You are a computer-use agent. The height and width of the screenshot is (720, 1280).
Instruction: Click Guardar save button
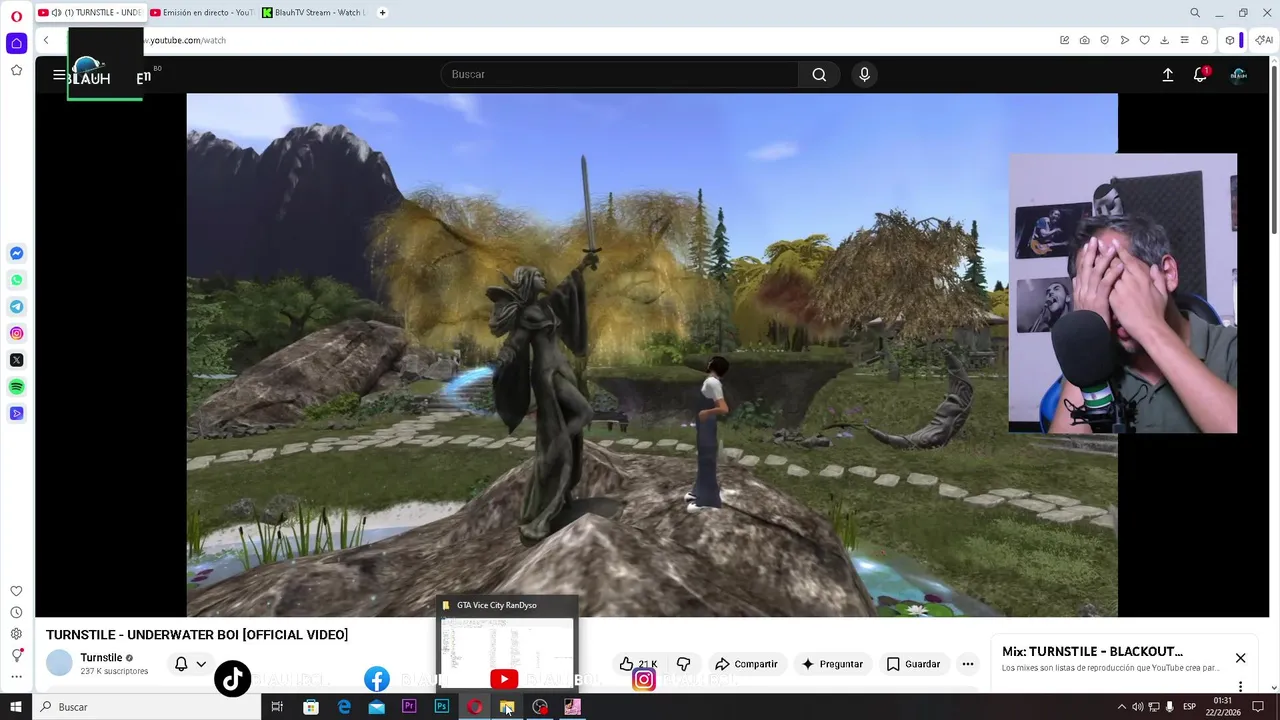(913, 664)
